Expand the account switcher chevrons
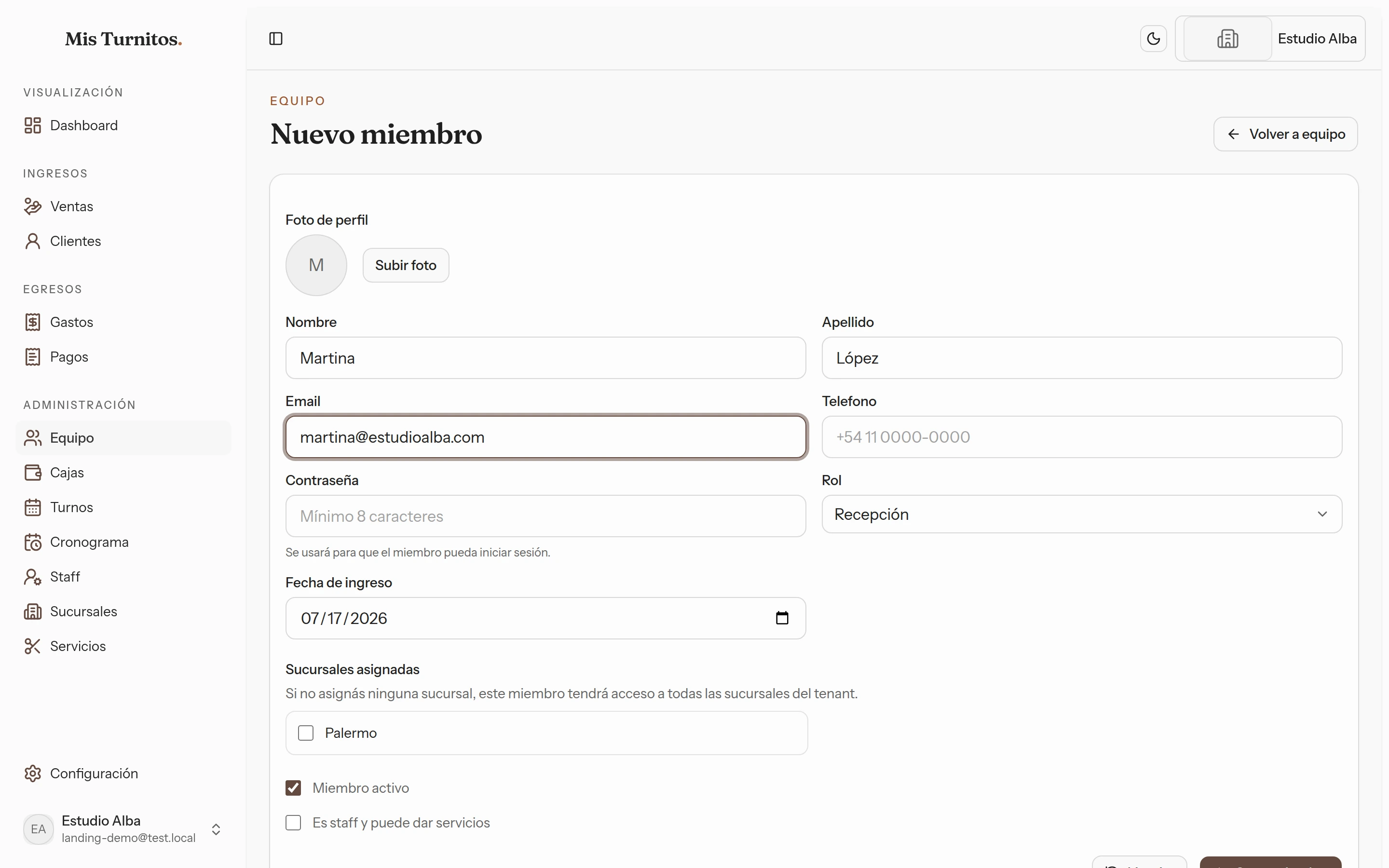Viewport: 1389px width, 868px height. 216,829
